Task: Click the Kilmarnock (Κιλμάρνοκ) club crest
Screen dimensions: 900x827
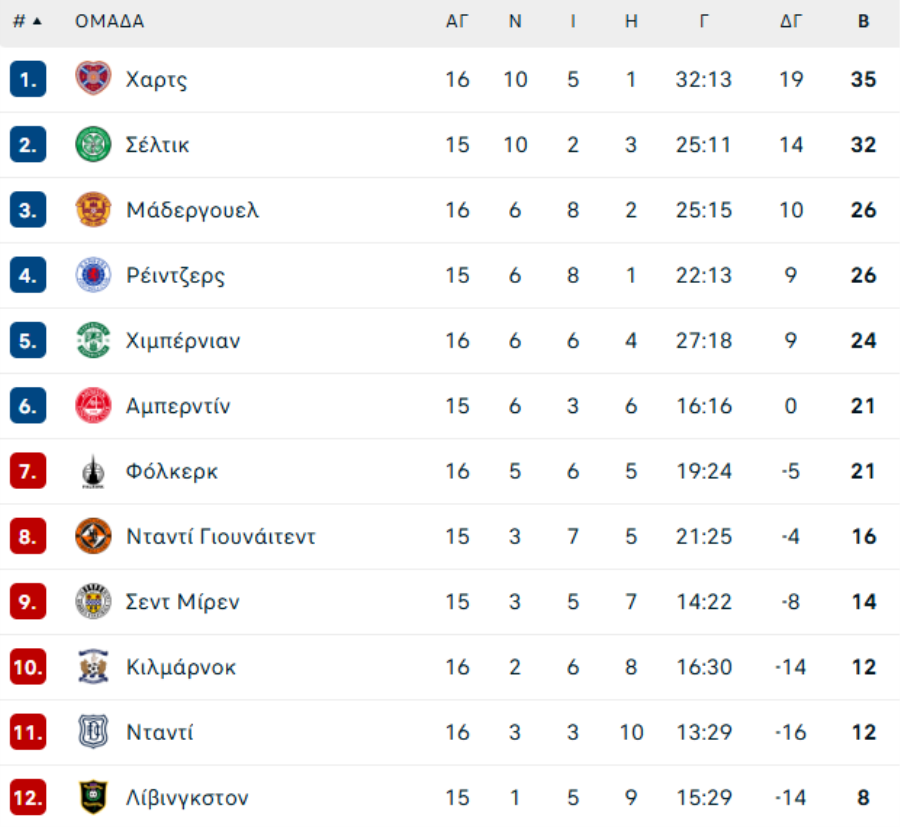Action: (x=93, y=667)
